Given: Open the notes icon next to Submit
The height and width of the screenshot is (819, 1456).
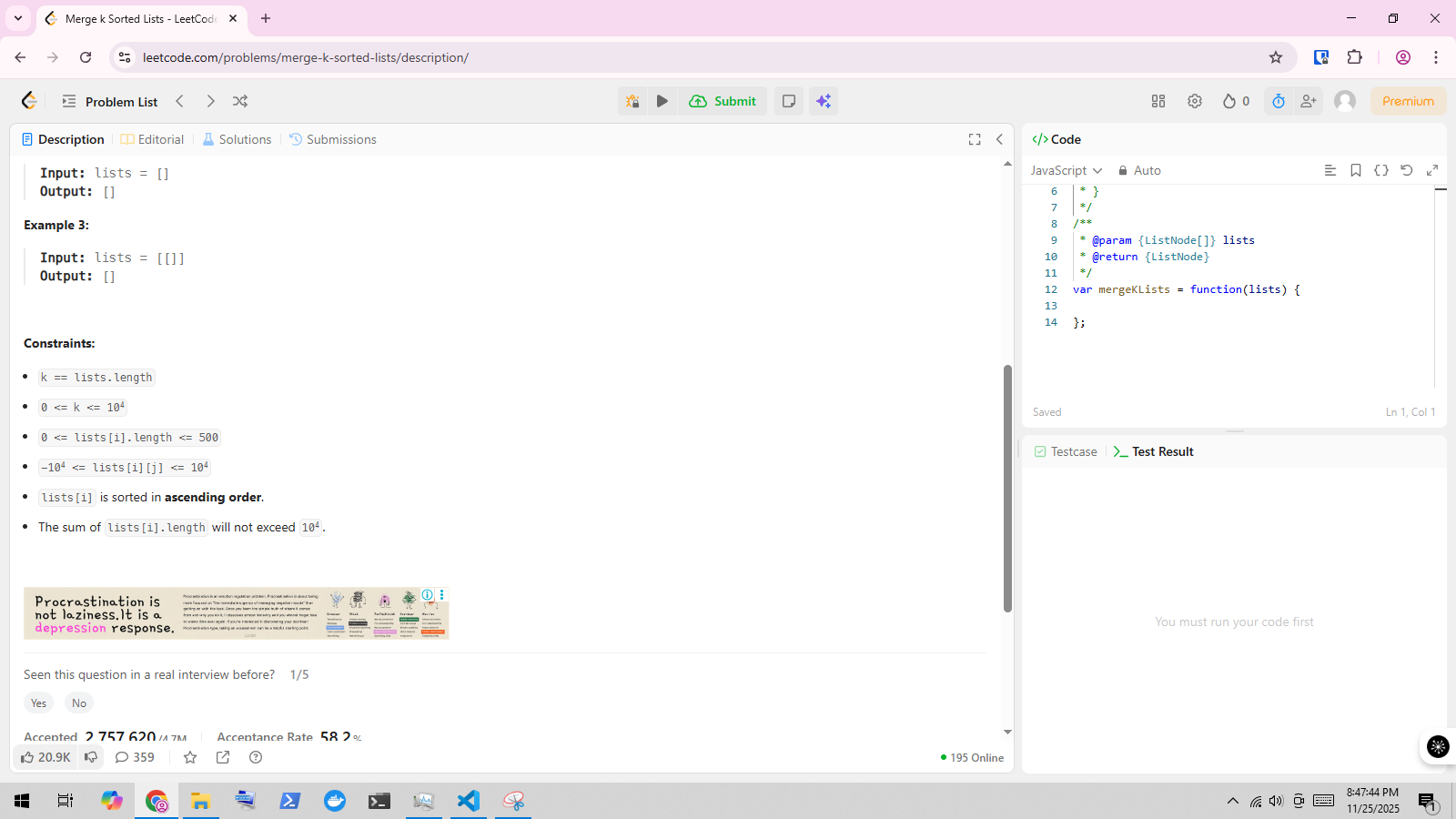Looking at the screenshot, I should 789,101.
